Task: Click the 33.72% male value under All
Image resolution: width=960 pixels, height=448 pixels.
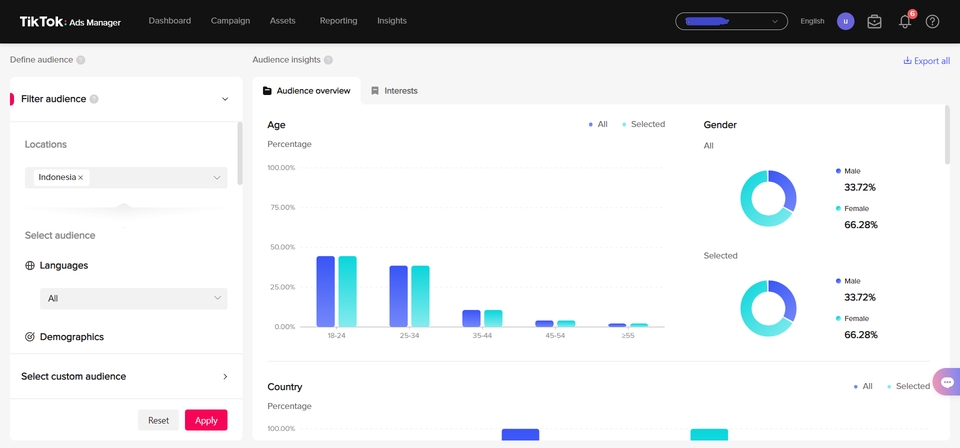Action: 860,187
